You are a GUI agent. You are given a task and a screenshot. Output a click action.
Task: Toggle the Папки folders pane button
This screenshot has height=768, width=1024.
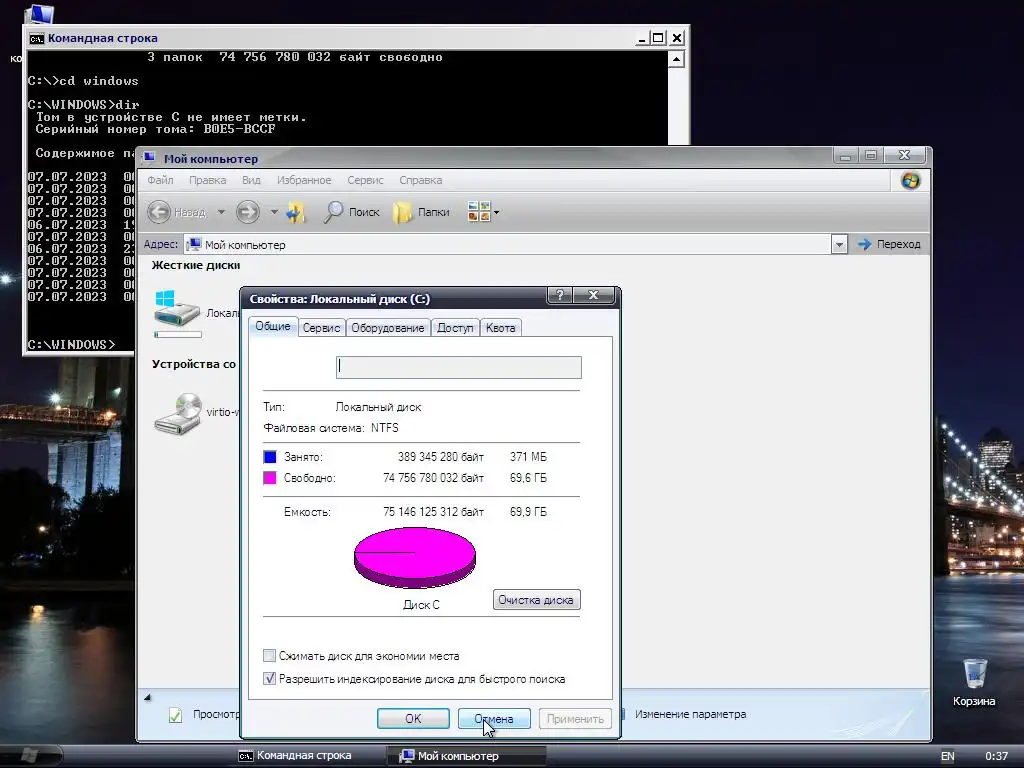coord(421,212)
